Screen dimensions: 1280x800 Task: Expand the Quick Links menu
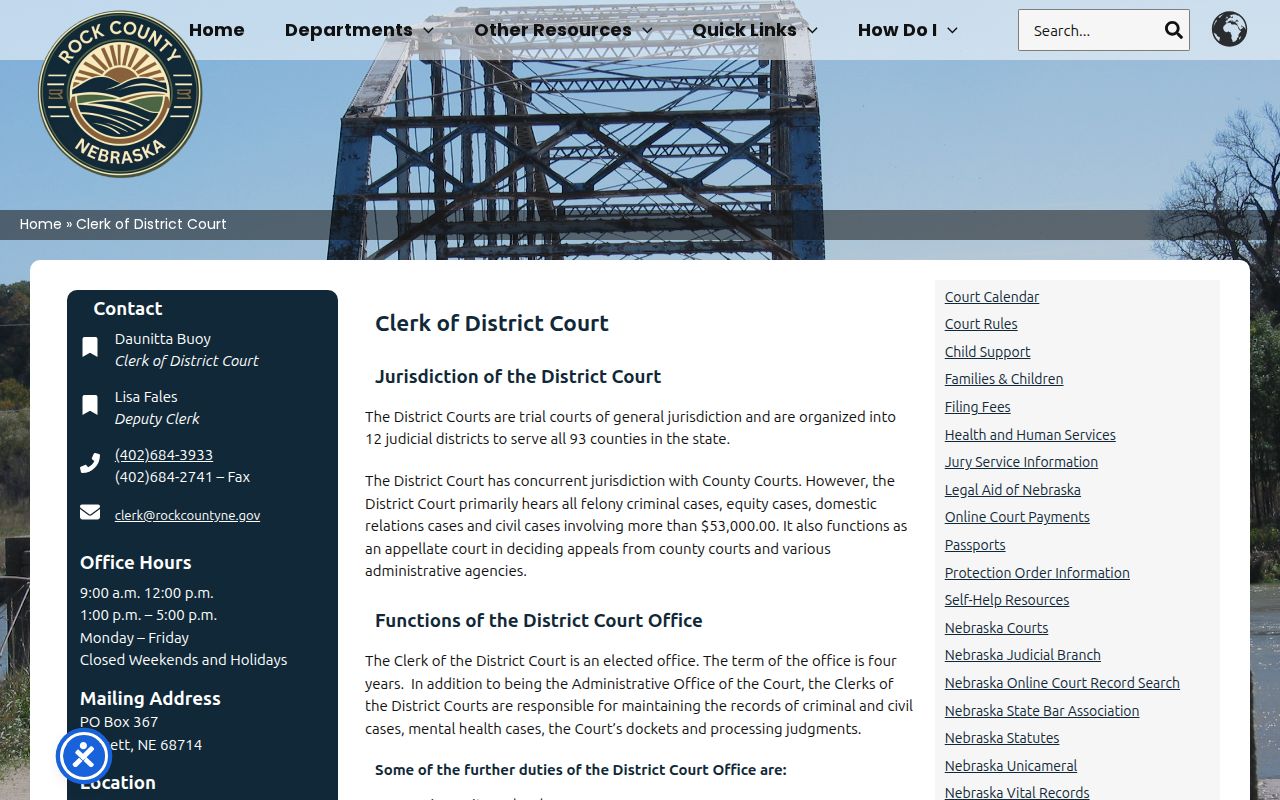755,30
